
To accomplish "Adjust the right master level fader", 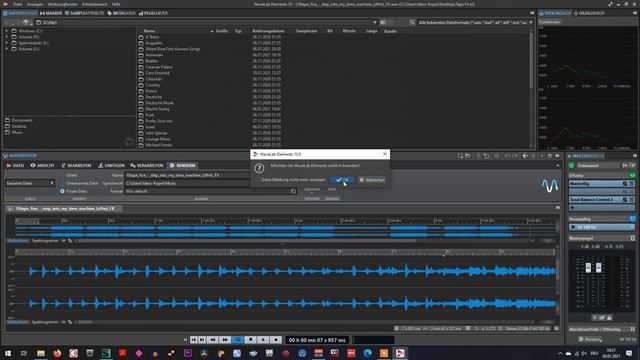I will tap(598, 268).
